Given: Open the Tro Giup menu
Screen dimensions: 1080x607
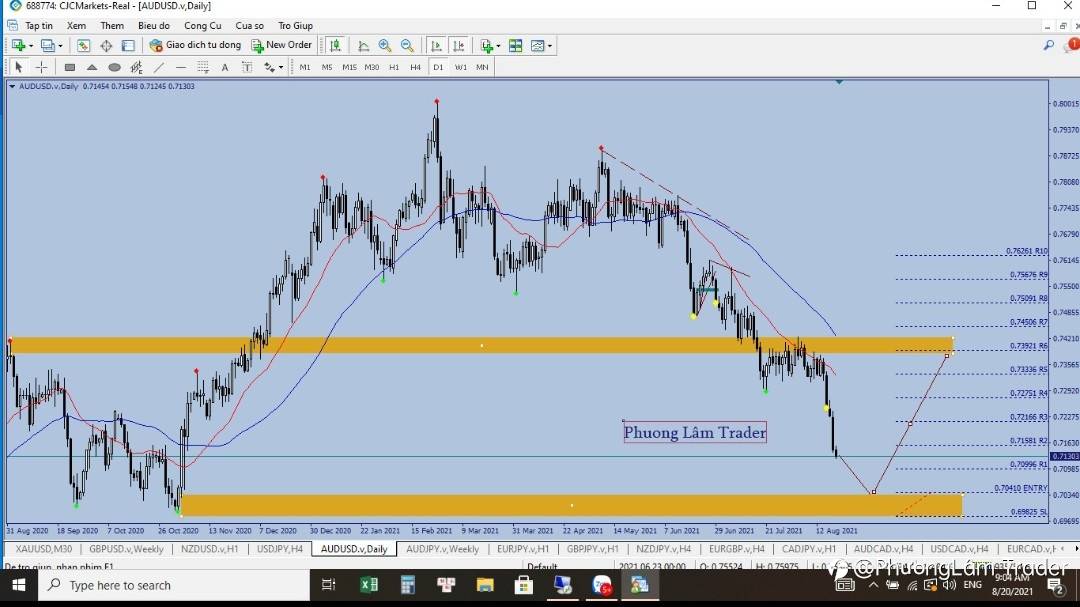Looking at the screenshot, I should coord(295,25).
